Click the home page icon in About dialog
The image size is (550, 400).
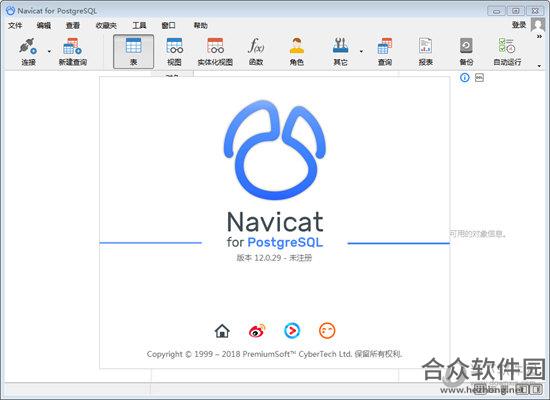tap(222, 331)
